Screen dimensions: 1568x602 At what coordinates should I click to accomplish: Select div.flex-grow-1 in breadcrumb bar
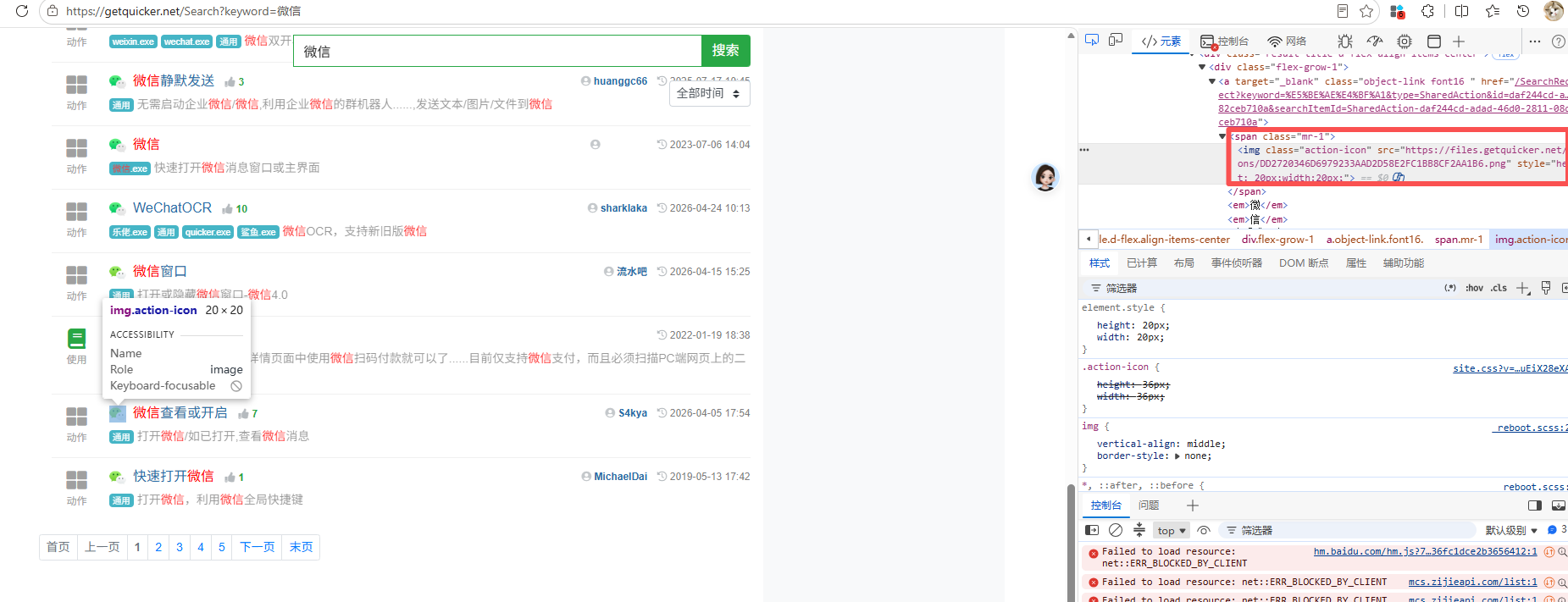[1277, 240]
